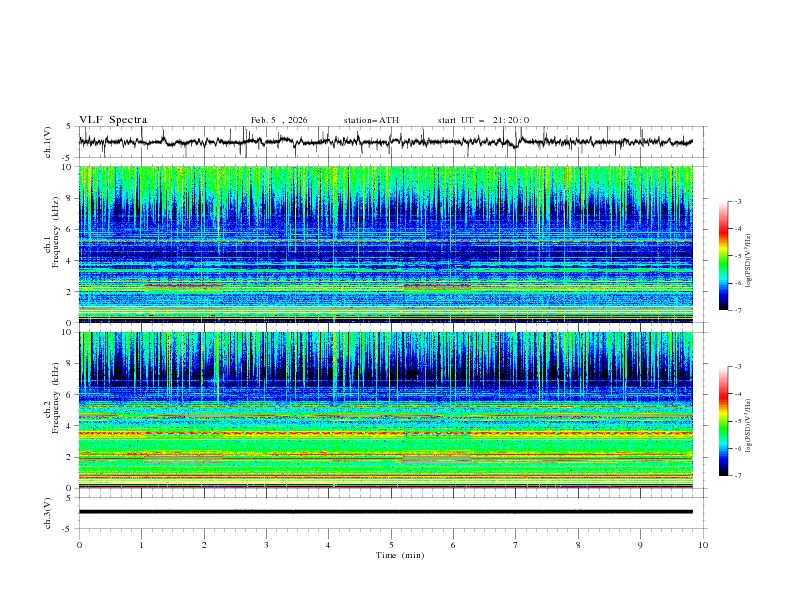
Task: Click the ch.2 spectrogram panel
Action: (385, 410)
